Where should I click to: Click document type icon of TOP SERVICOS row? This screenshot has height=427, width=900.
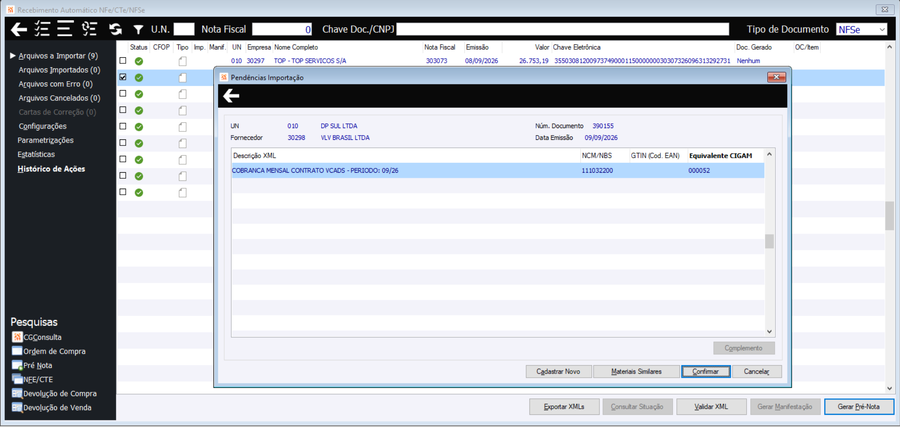pos(183,61)
